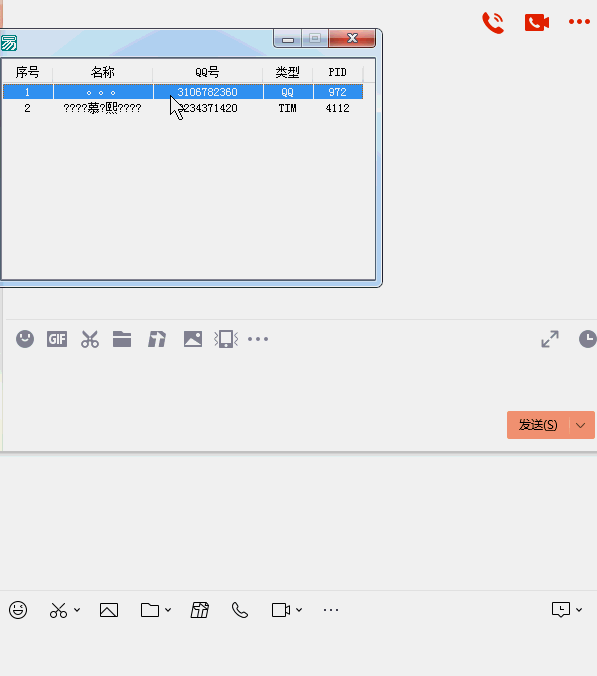This screenshot has height=676, width=597.
Task: Expand the screenshot options arrow beside outlined scissors
Action: [x=77, y=610]
